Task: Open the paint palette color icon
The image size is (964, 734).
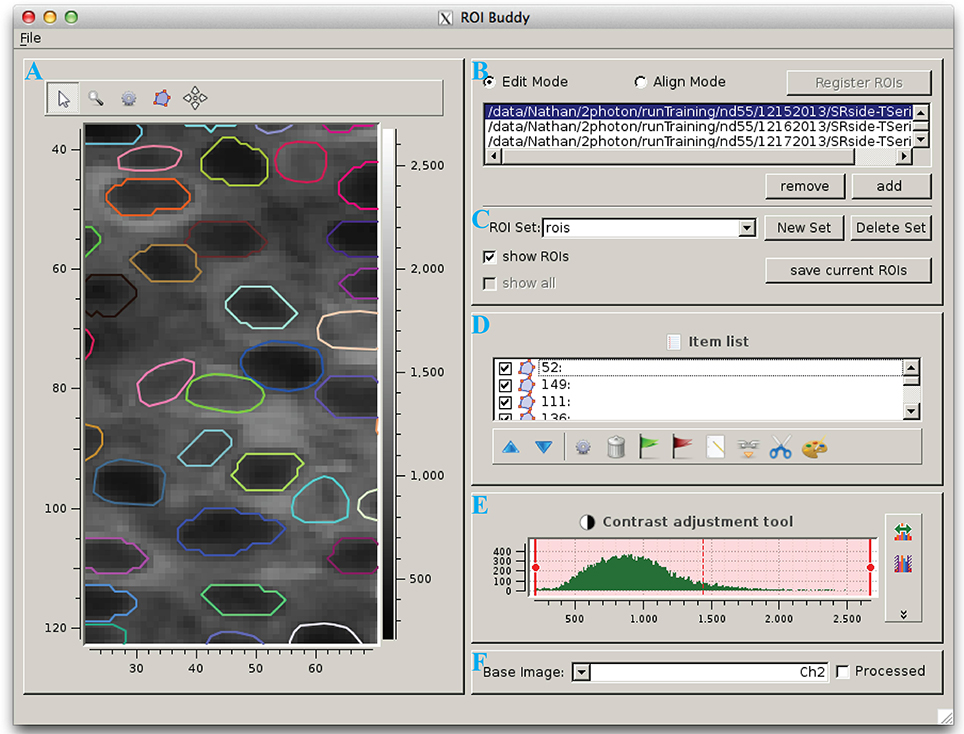Action: 815,448
